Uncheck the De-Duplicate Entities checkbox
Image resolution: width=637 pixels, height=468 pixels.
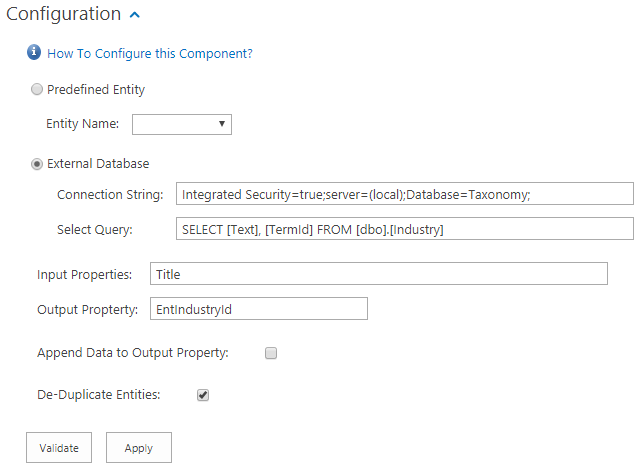(203, 395)
